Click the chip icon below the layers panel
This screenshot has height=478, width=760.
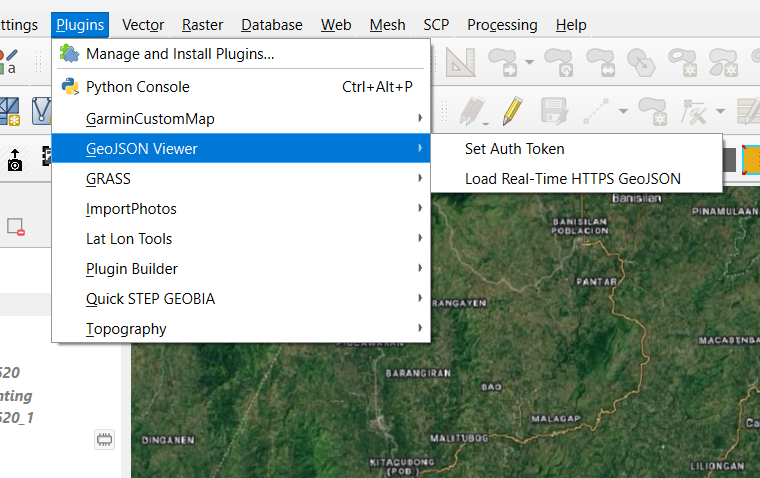point(104,440)
